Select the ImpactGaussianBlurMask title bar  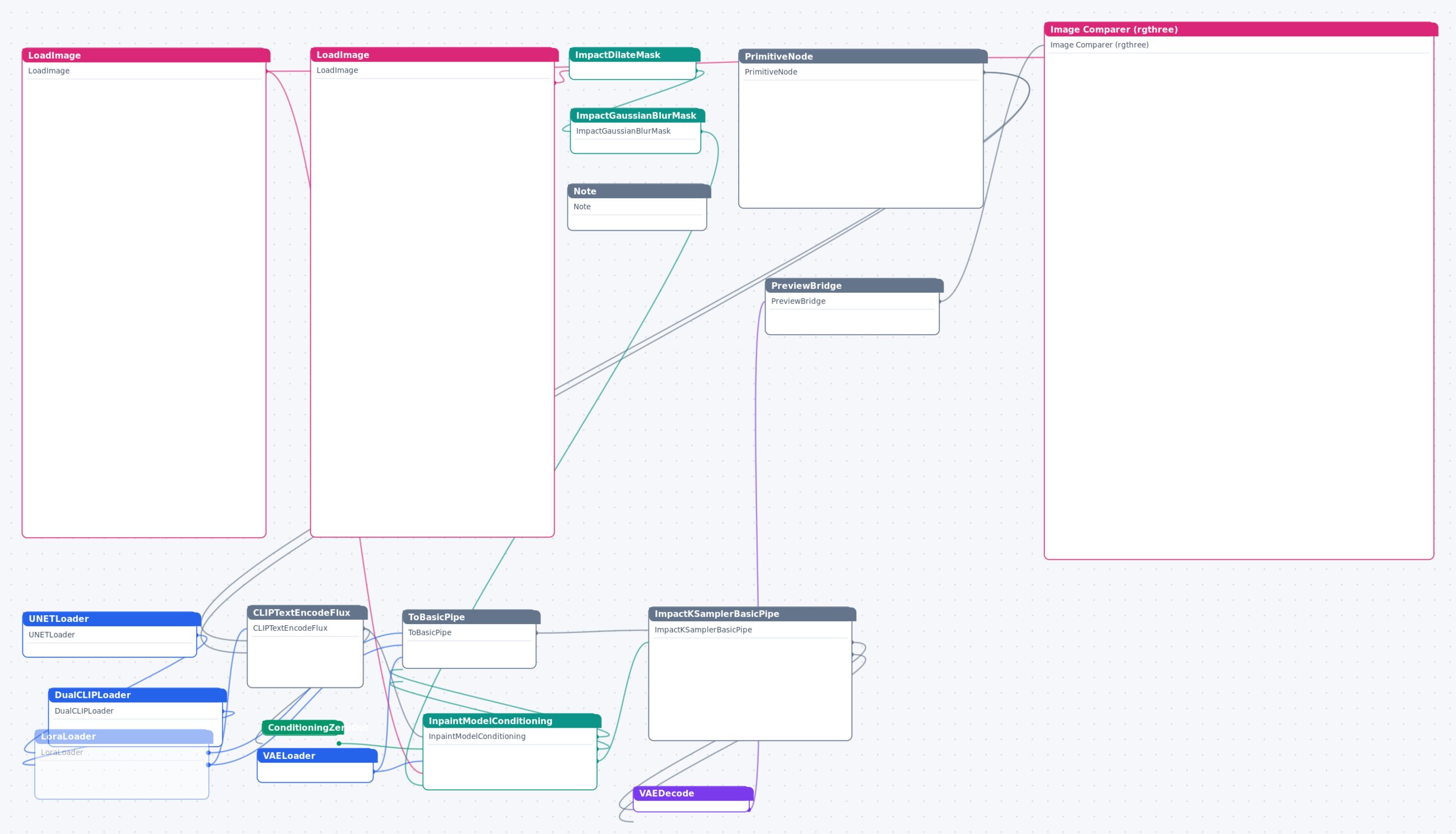tap(637, 115)
